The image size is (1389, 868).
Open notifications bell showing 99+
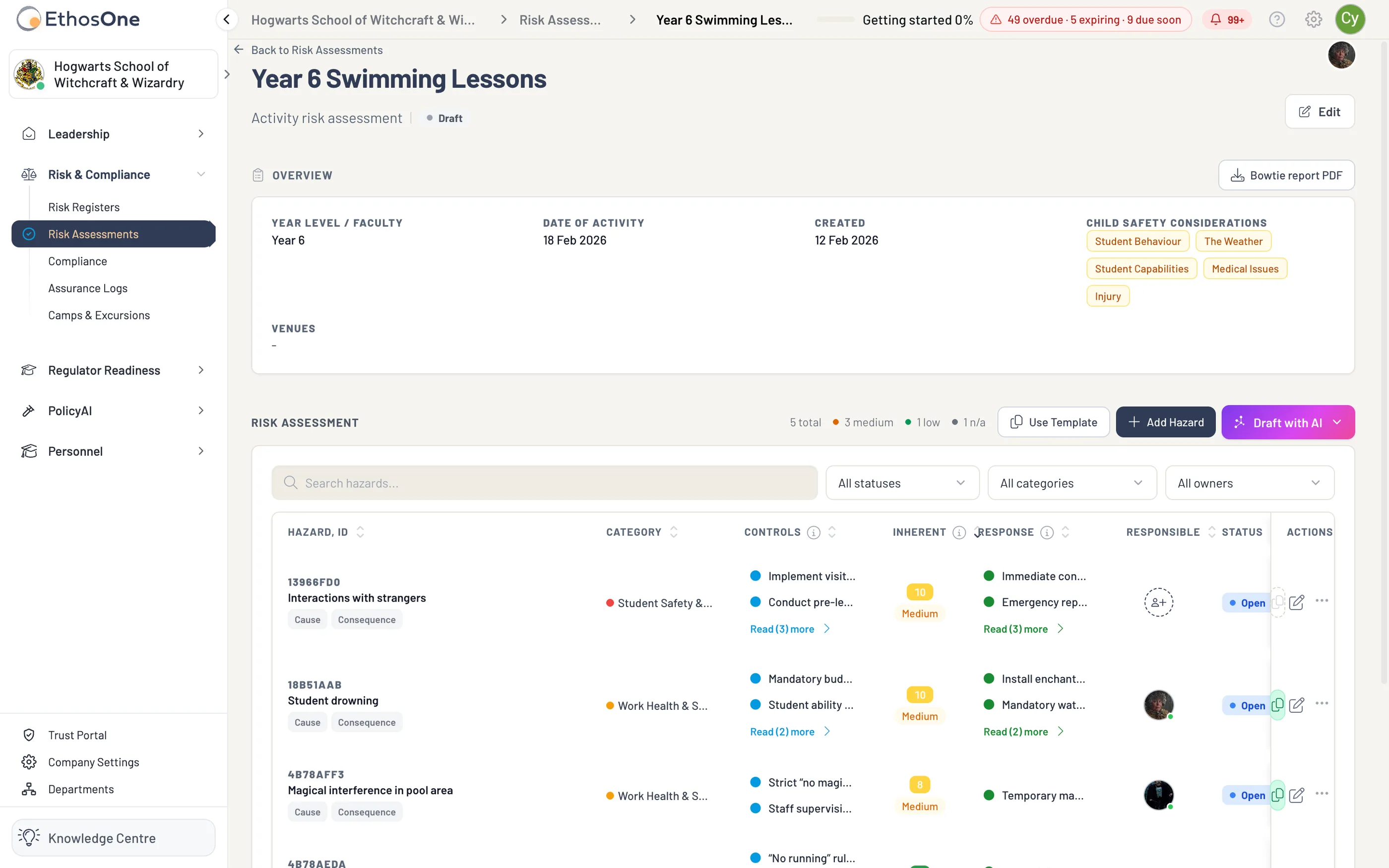[1227, 19]
